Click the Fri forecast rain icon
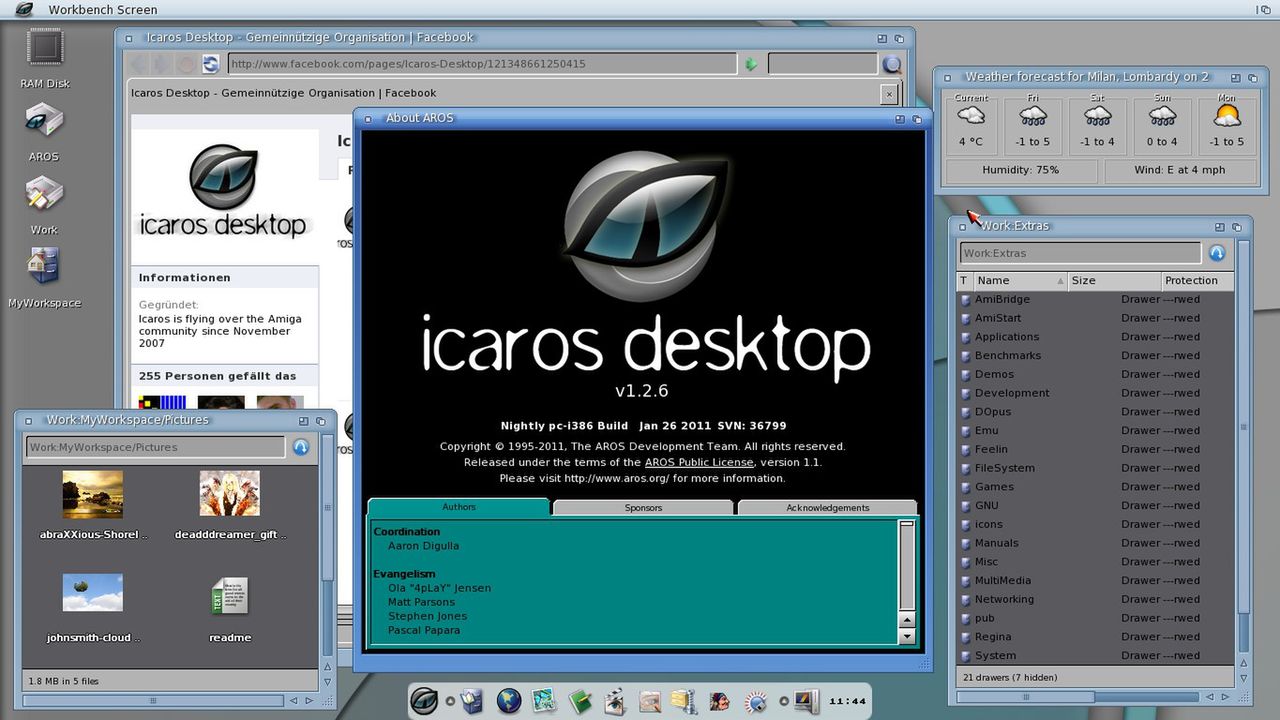This screenshot has height=720, width=1280. coord(1033,116)
